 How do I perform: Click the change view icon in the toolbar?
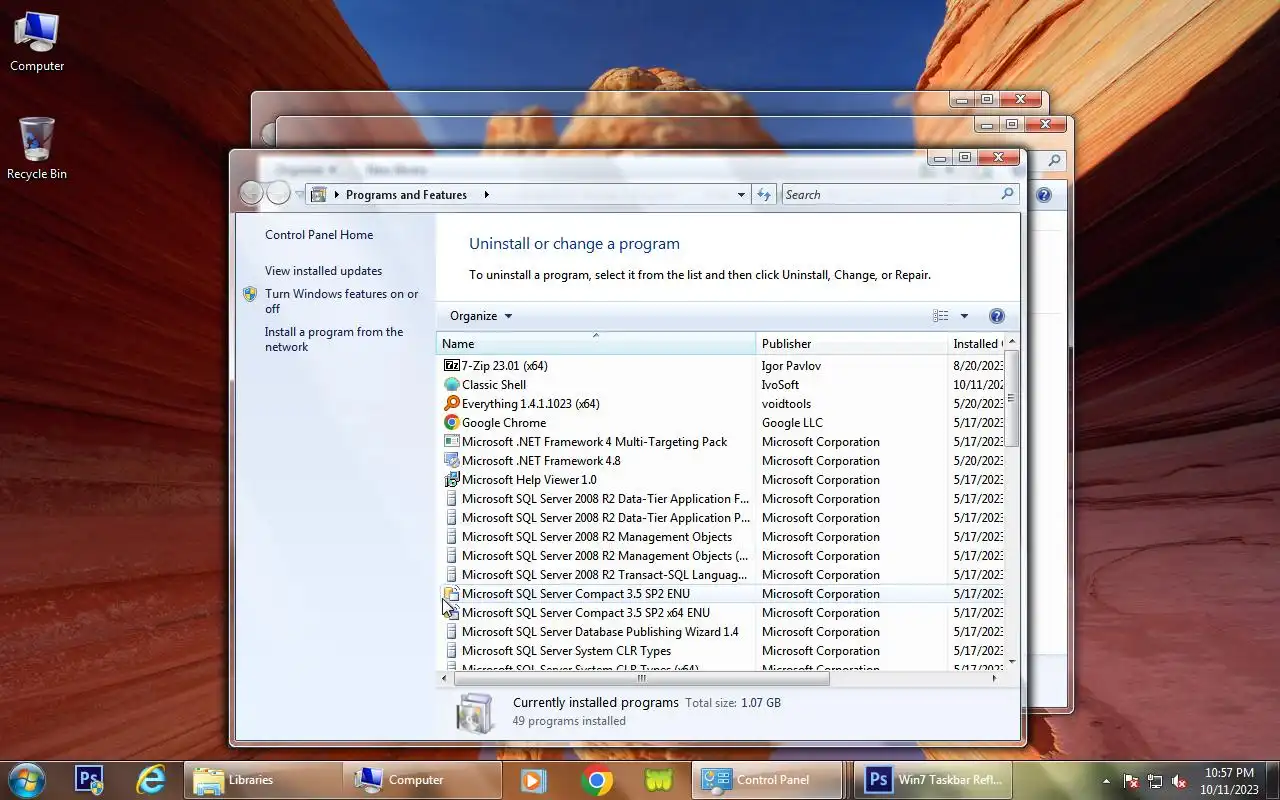(940, 316)
